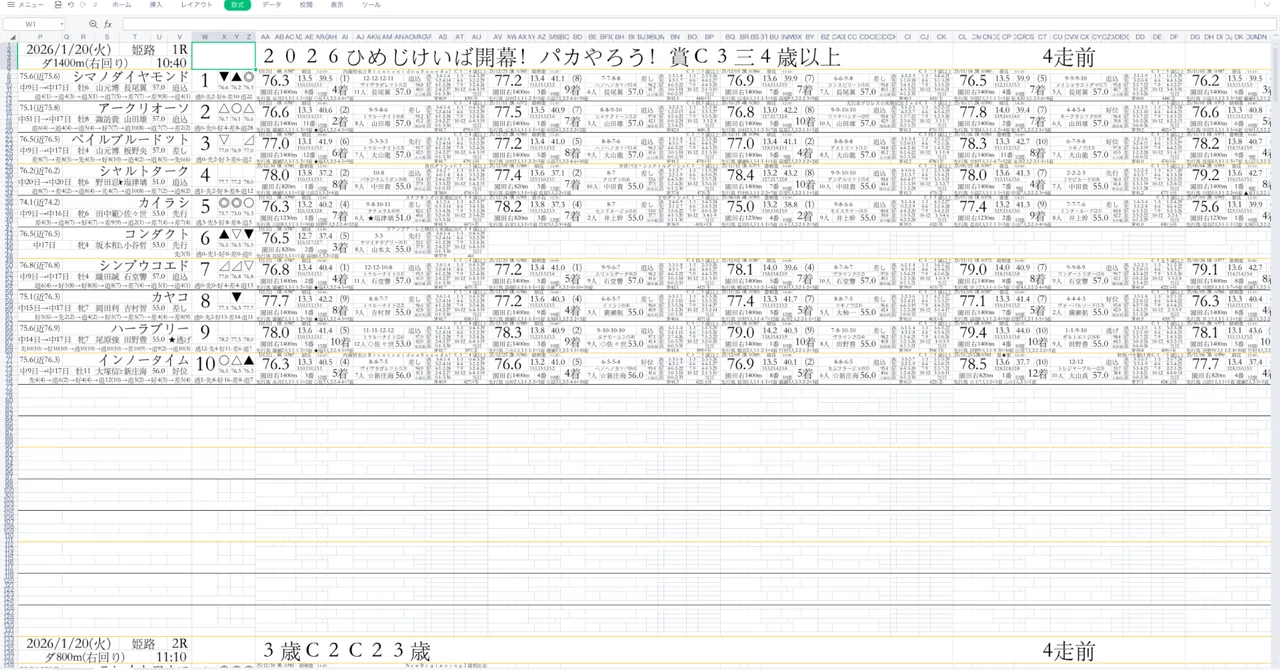The width and height of the screenshot is (1280, 670).
Task: Open the 挿入 tab
Action: [x=156, y=5]
